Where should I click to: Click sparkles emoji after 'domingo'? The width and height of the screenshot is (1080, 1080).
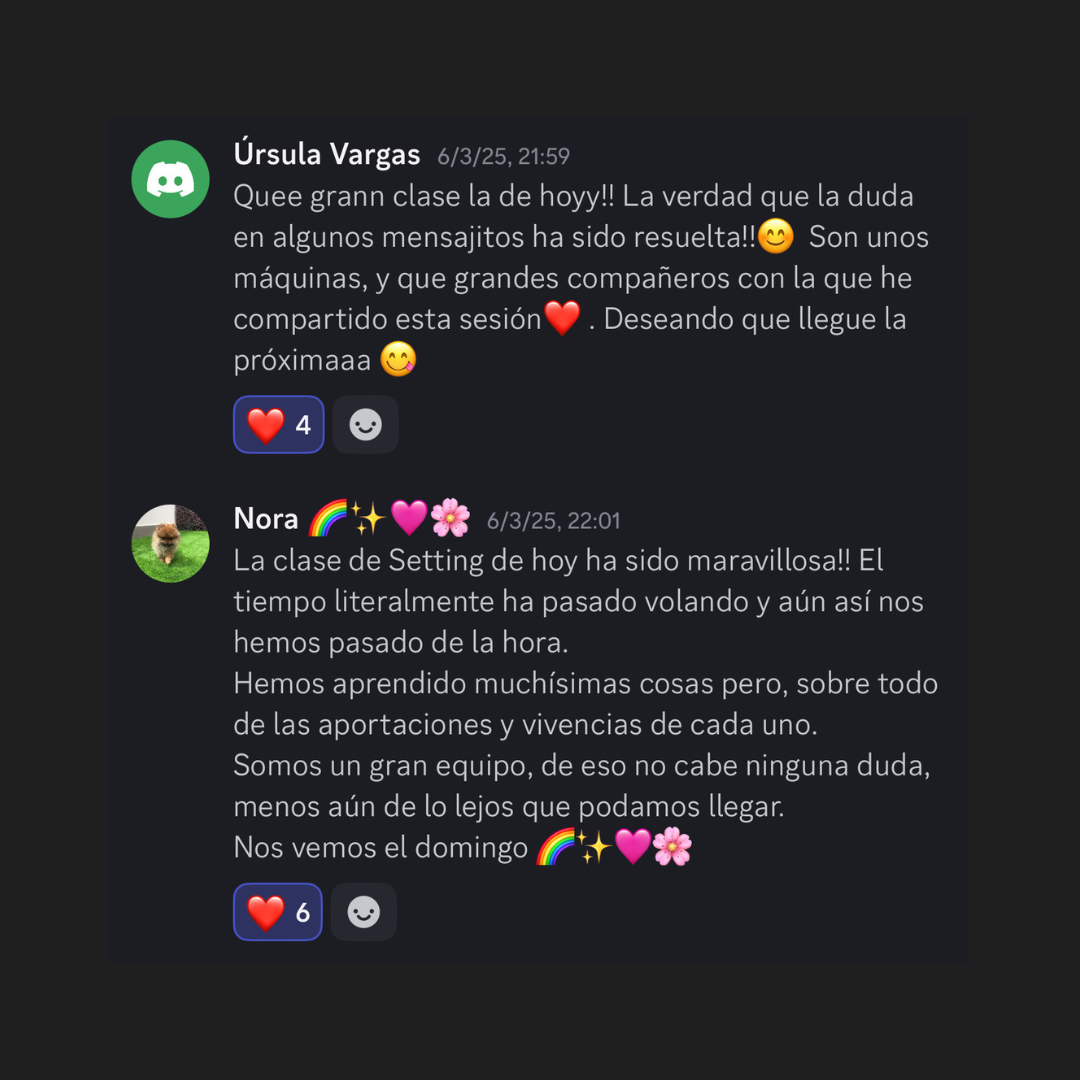(x=593, y=847)
